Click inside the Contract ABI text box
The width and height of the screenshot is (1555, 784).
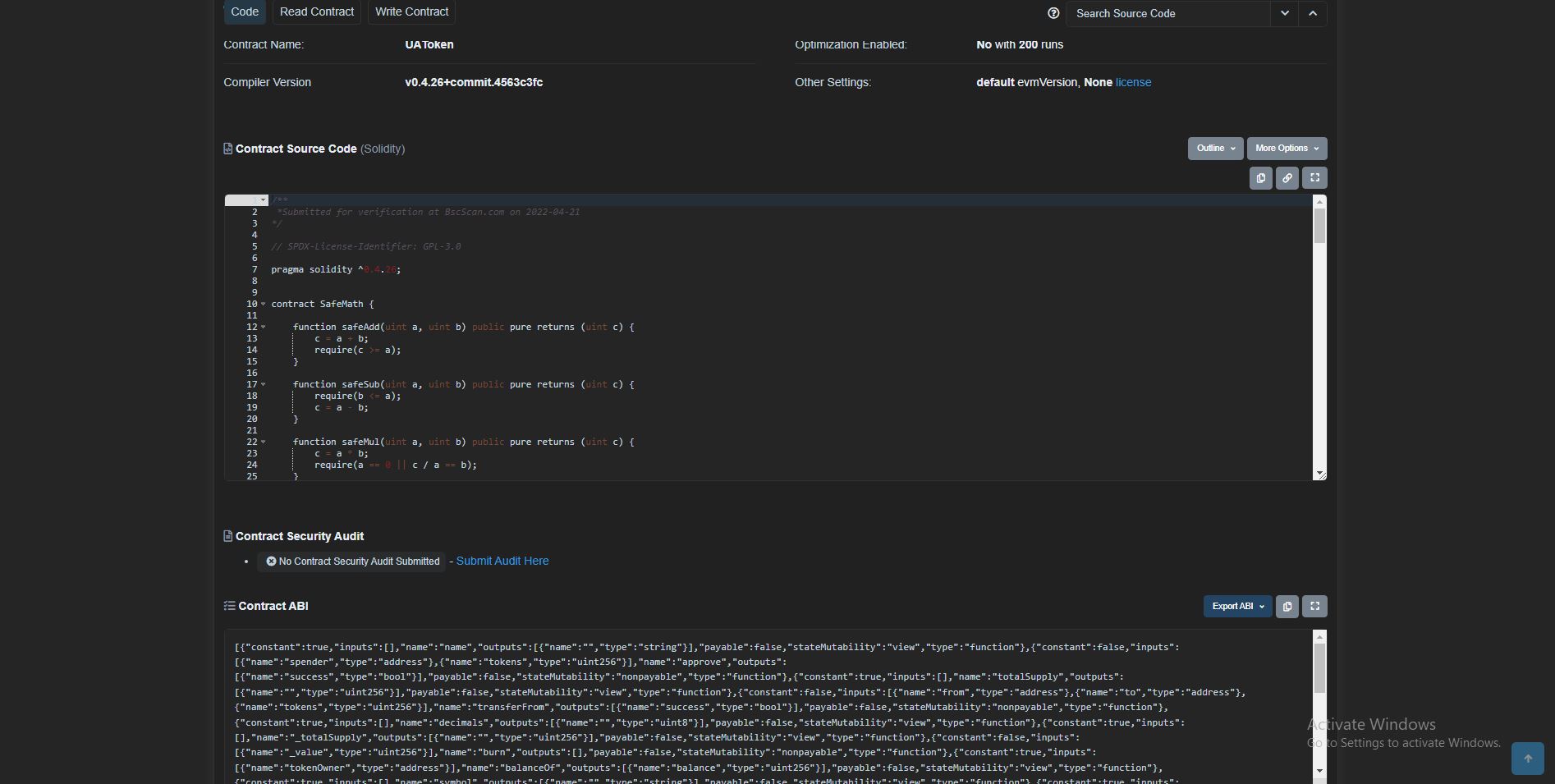(x=768, y=707)
